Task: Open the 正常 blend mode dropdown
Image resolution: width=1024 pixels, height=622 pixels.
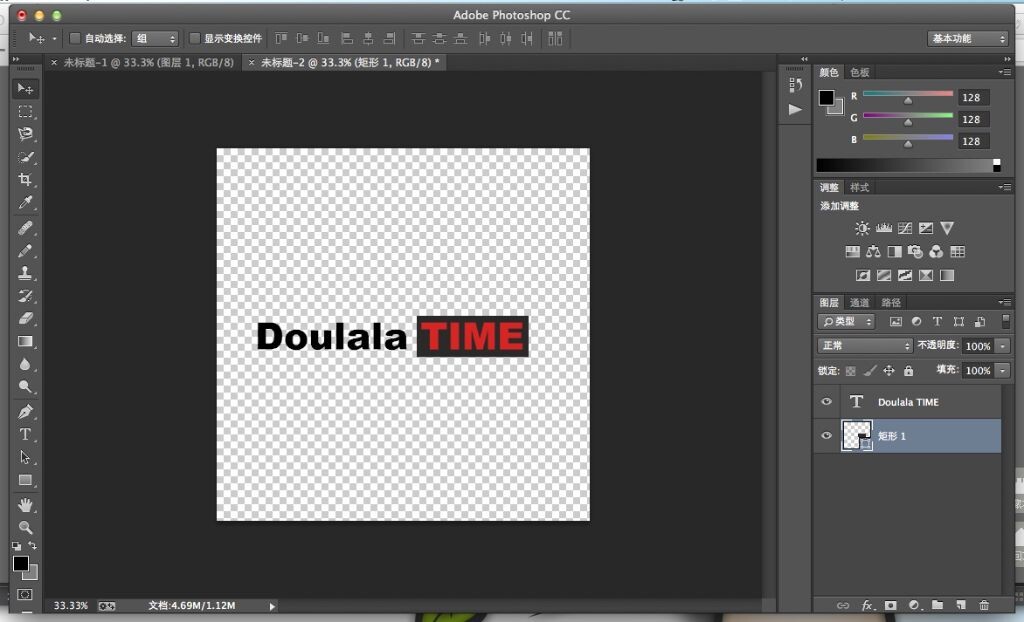Action: click(865, 346)
